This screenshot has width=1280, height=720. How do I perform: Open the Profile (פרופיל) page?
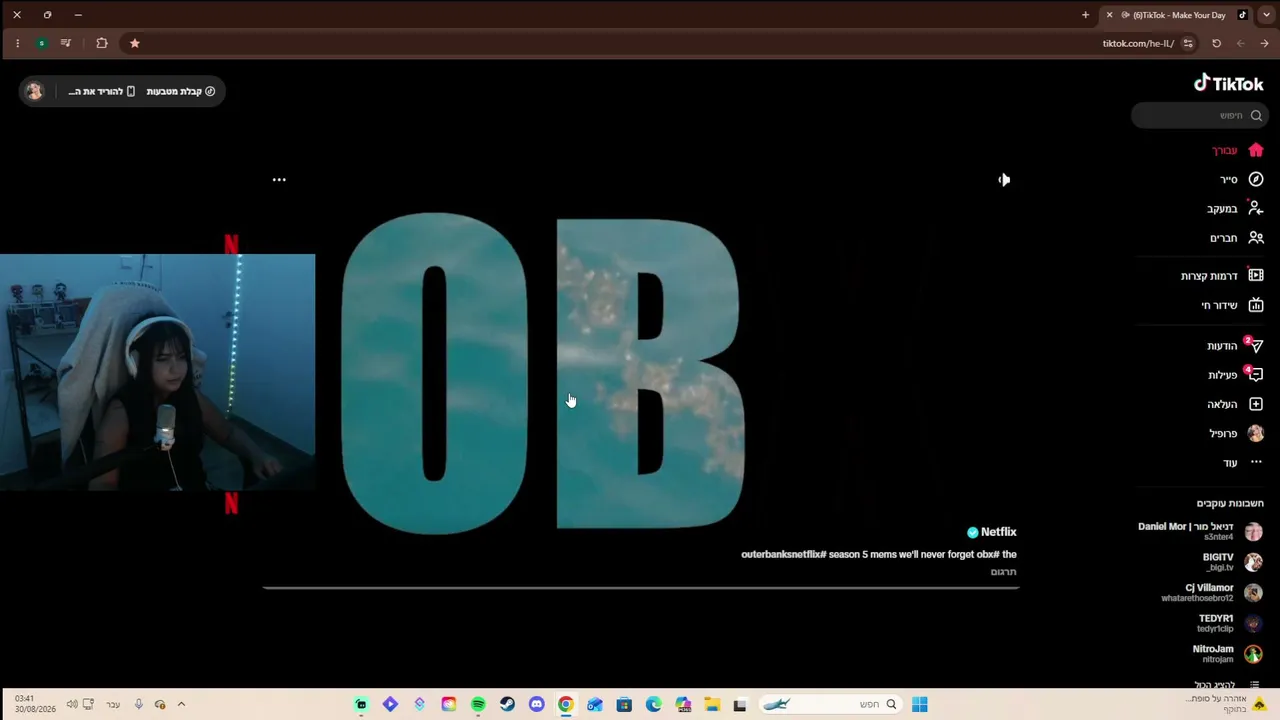pos(1236,433)
